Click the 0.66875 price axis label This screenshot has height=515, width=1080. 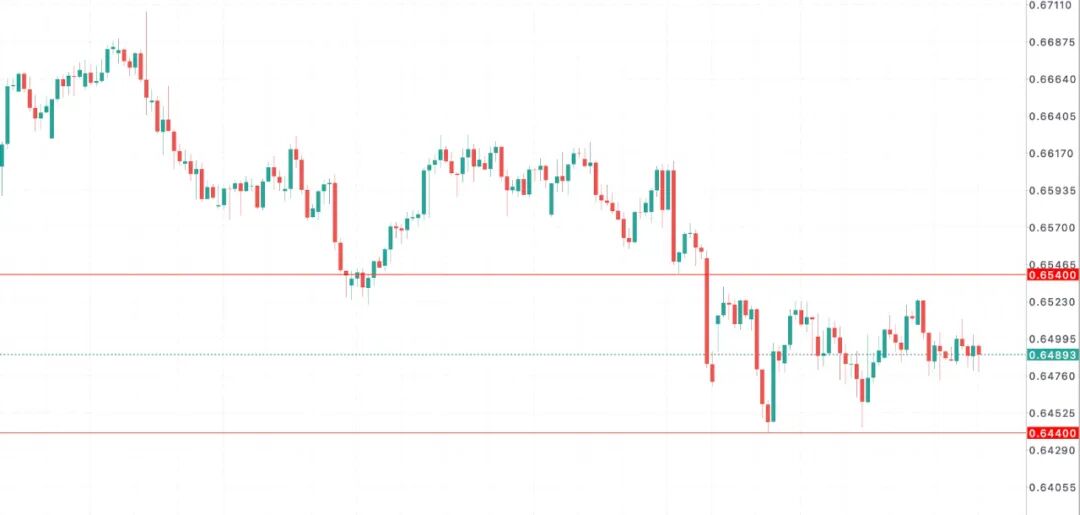(1052, 42)
